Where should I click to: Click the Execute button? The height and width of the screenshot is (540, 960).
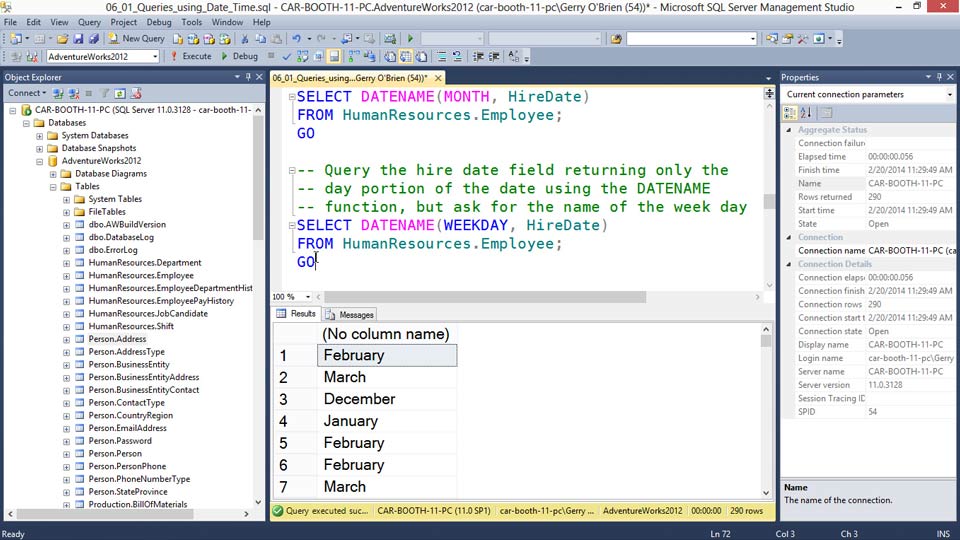191,56
